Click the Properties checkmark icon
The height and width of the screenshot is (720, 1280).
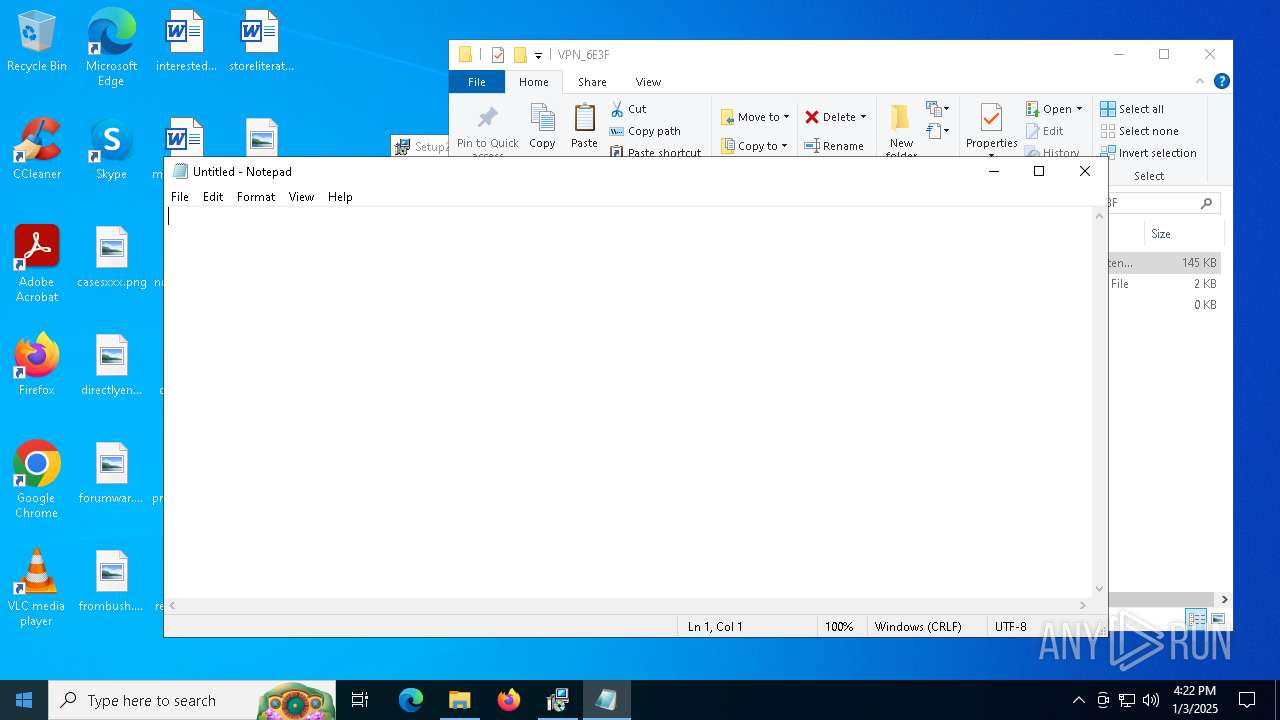pyautogui.click(x=991, y=118)
